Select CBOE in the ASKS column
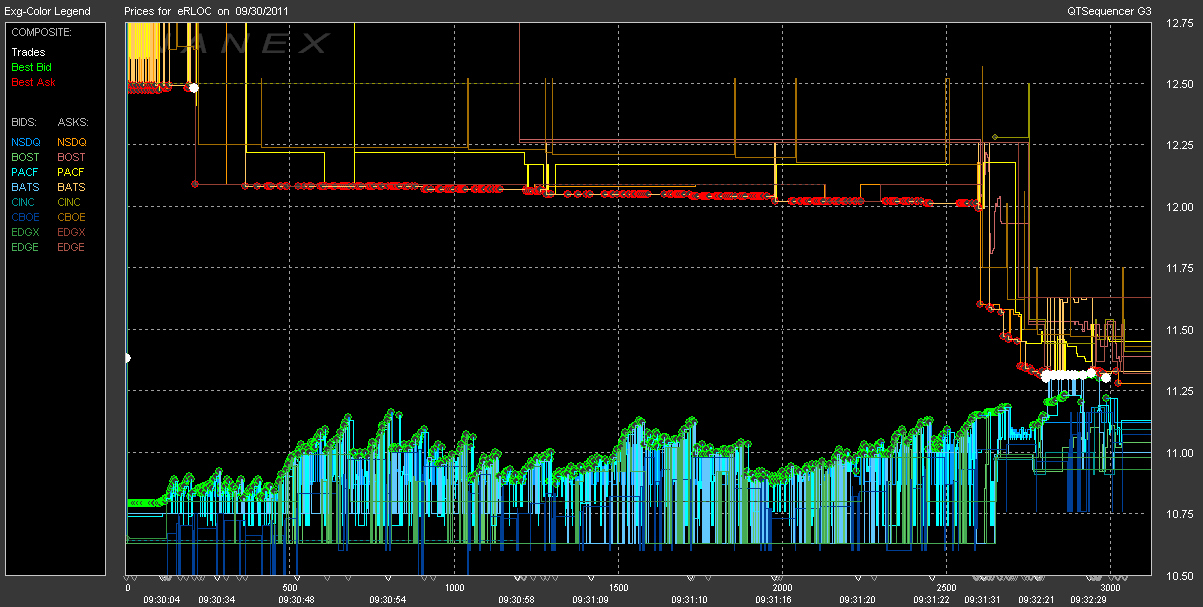 pos(73,217)
